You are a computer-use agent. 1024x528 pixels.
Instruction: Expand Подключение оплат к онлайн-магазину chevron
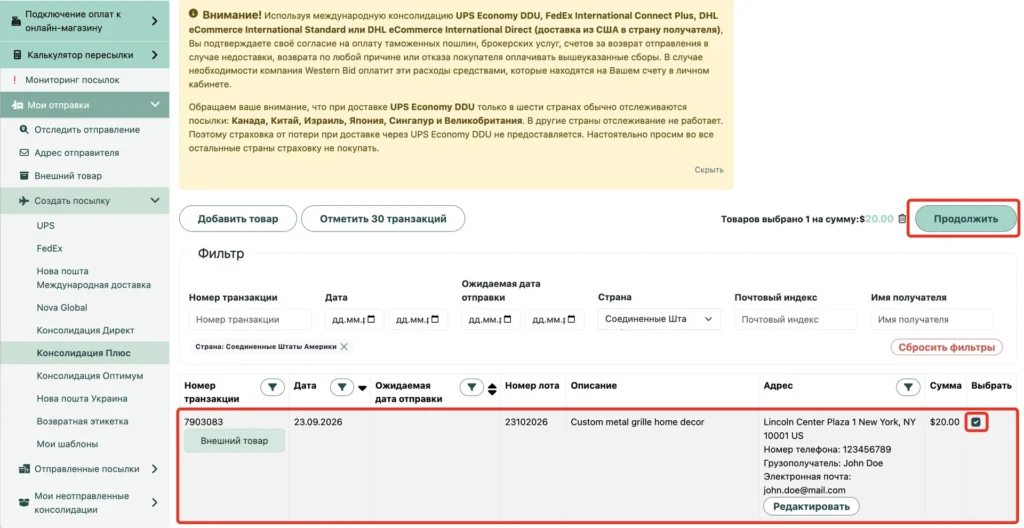point(155,21)
